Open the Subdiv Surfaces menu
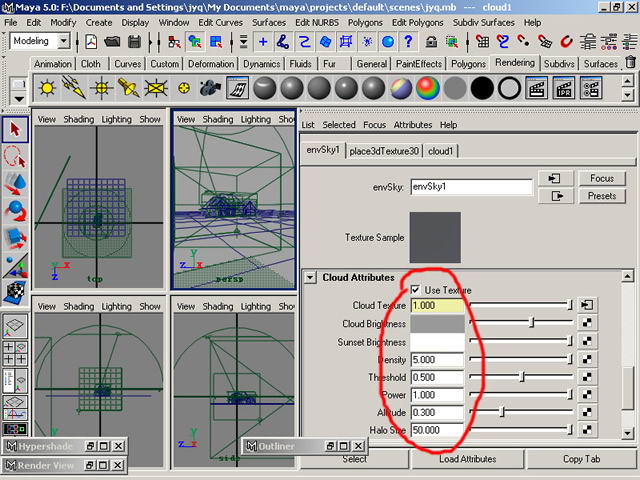The image size is (640, 480). pos(483,22)
